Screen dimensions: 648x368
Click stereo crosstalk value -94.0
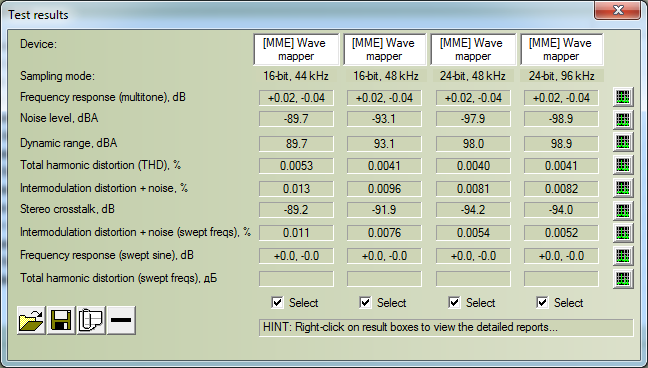pos(561,210)
